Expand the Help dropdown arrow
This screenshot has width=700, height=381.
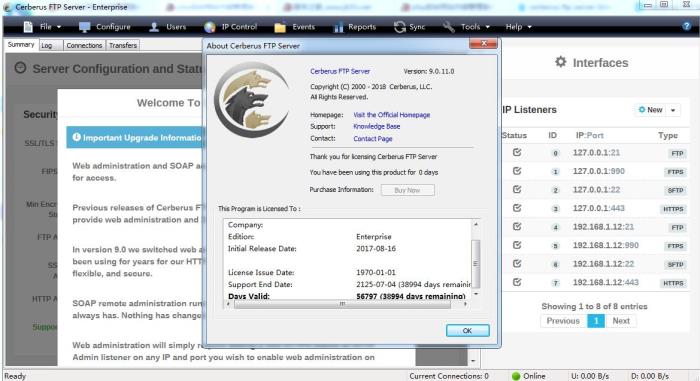pyautogui.click(x=529, y=27)
